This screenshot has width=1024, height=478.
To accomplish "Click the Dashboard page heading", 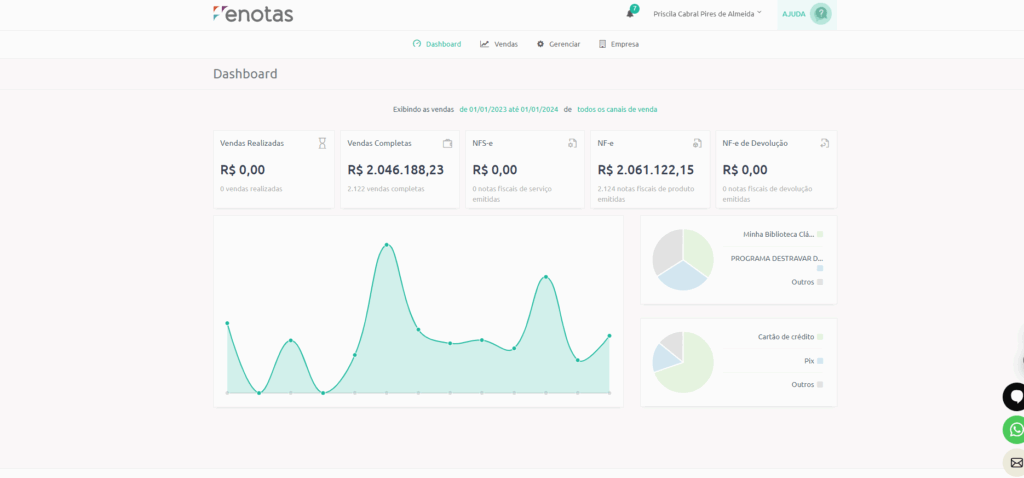I will (245, 74).
